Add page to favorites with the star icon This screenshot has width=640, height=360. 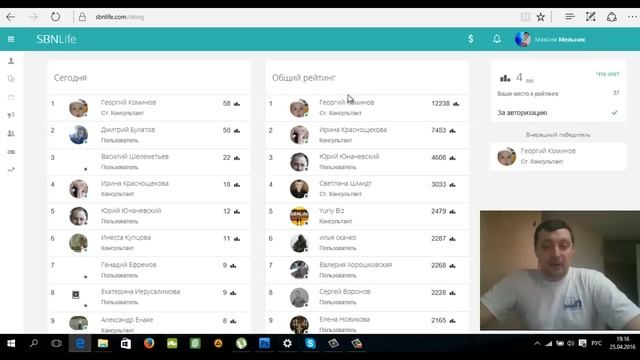point(541,17)
